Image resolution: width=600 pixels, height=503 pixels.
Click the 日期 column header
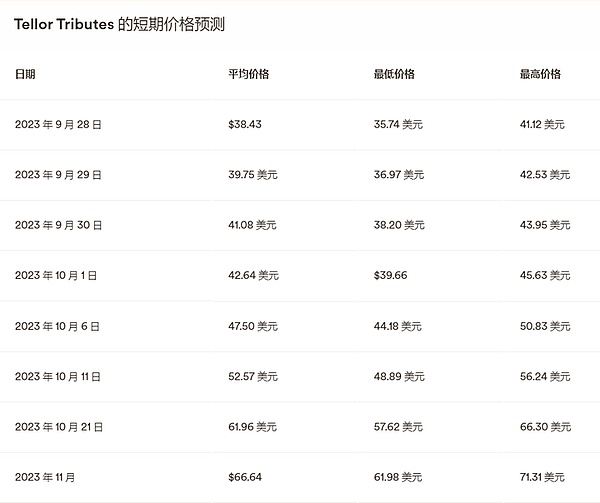point(26,74)
